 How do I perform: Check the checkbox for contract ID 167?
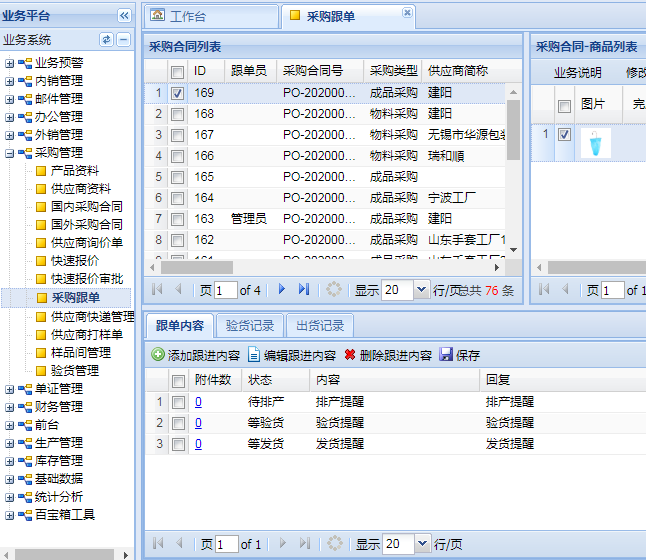[x=177, y=135]
